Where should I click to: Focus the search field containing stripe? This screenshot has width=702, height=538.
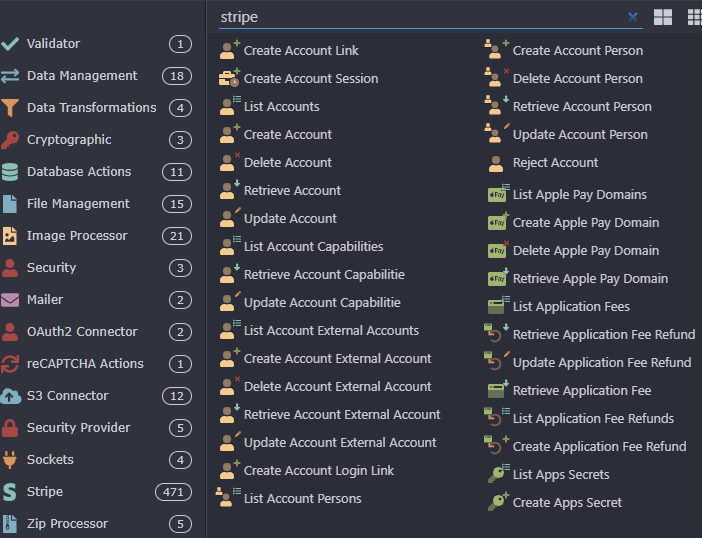[420, 17]
